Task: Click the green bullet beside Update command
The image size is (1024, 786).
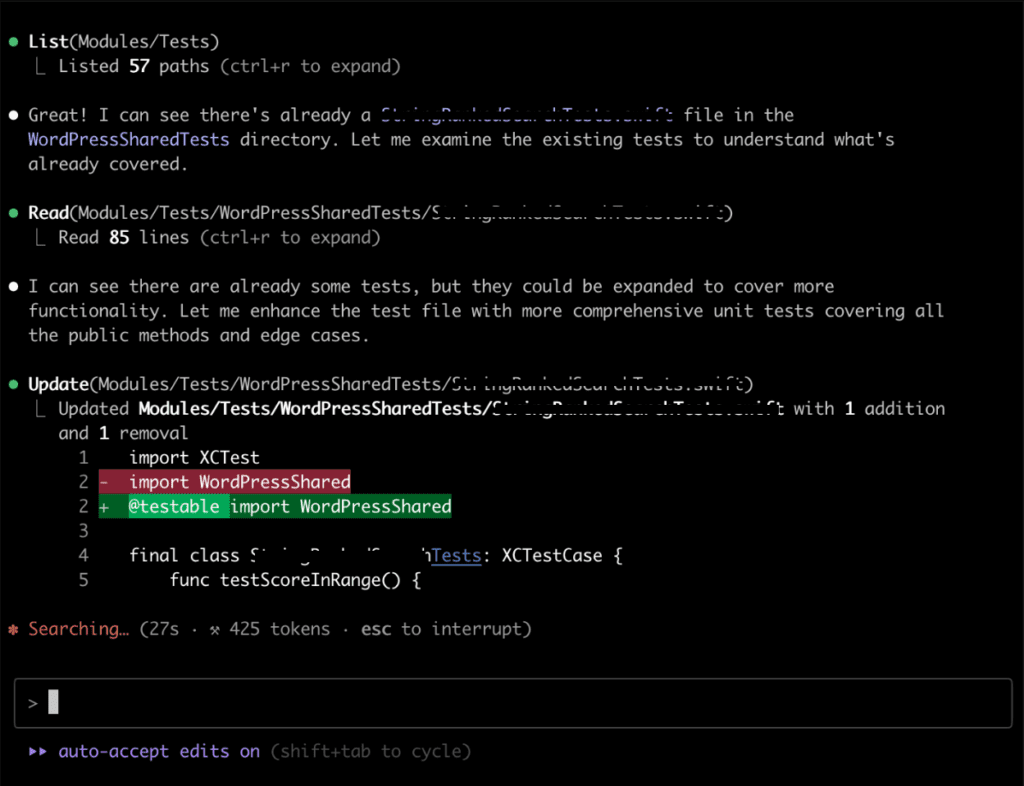Action: pyautogui.click(x=13, y=384)
